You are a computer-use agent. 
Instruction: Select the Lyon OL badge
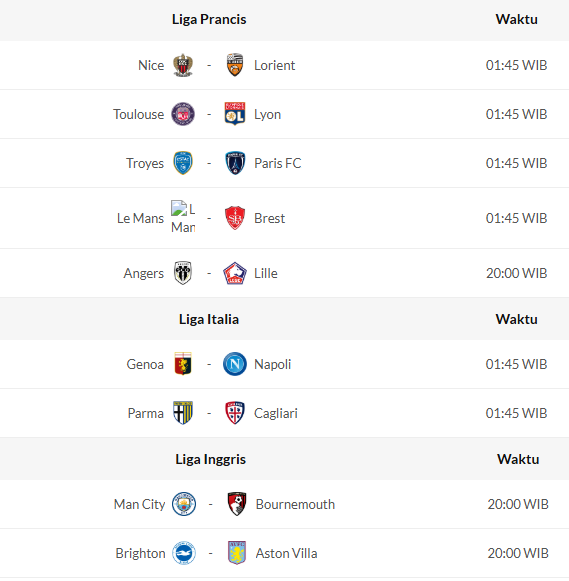[235, 114]
